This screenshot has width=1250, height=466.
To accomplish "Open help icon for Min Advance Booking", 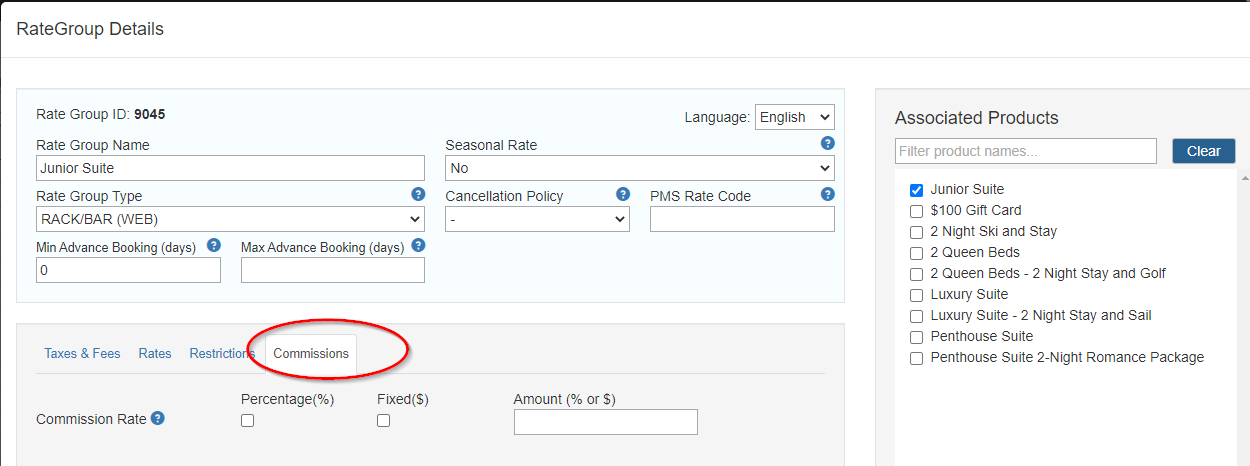I will (x=214, y=245).
